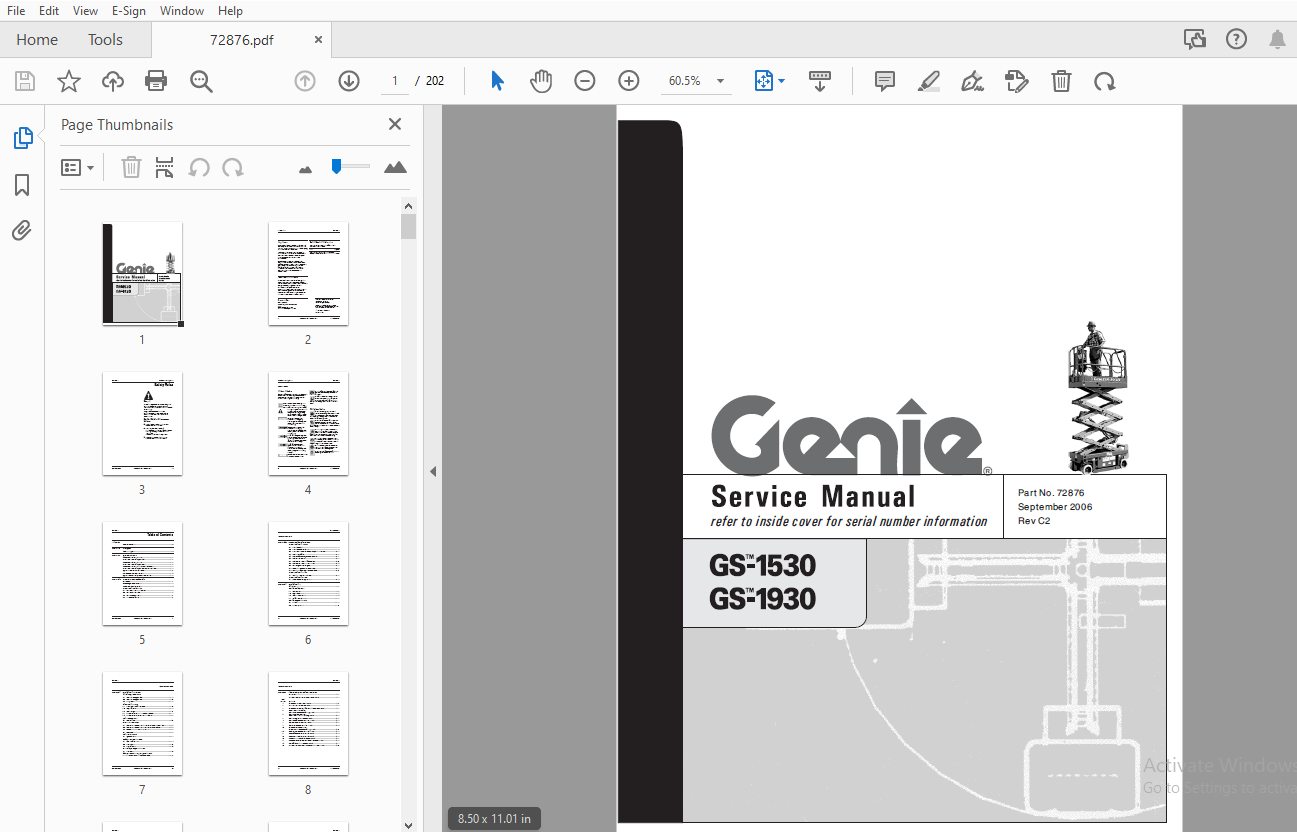
Task: Select page 5 thumbnail
Action: tap(142, 573)
